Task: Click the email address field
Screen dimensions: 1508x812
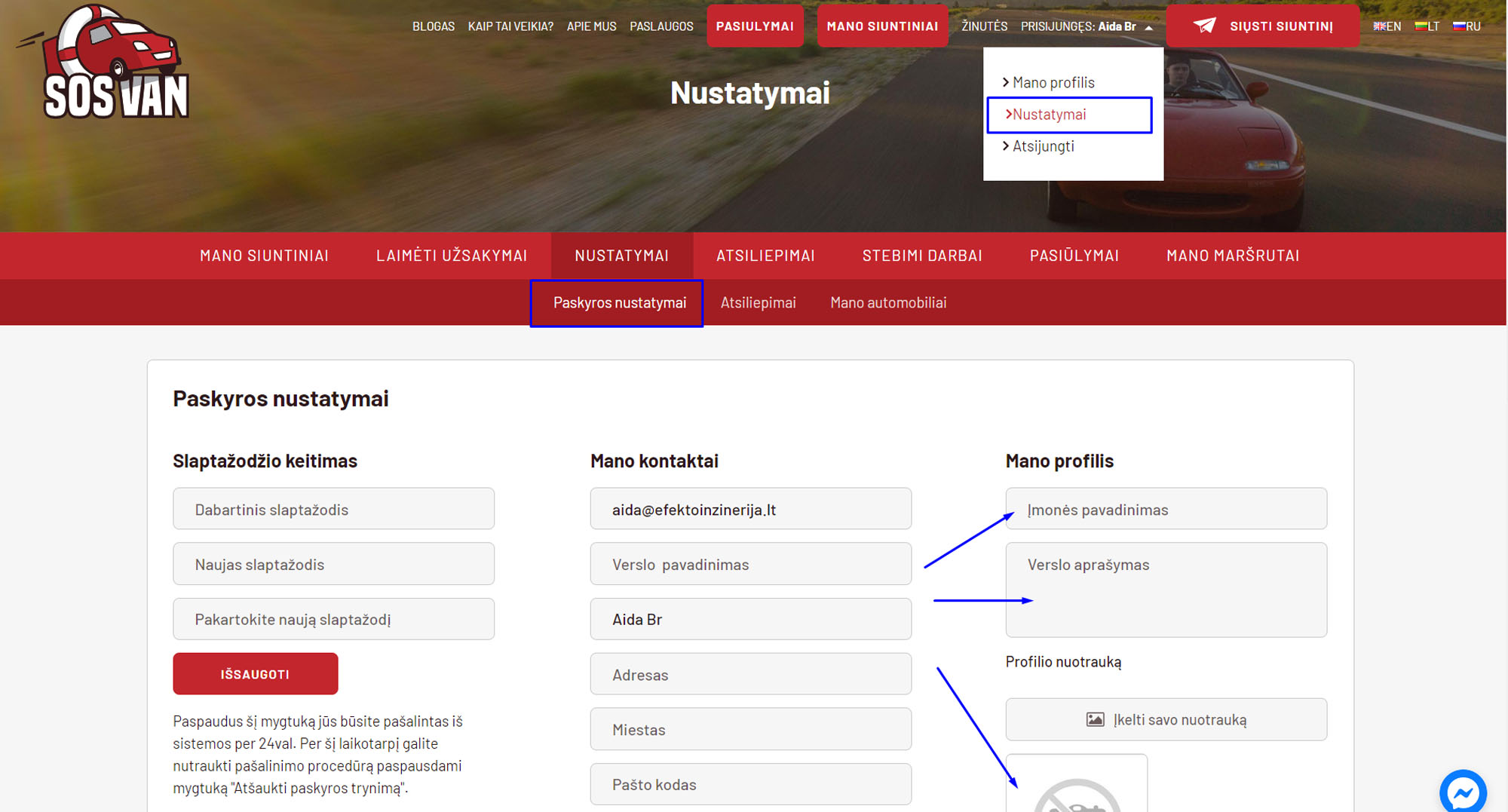Action: [x=750, y=509]
